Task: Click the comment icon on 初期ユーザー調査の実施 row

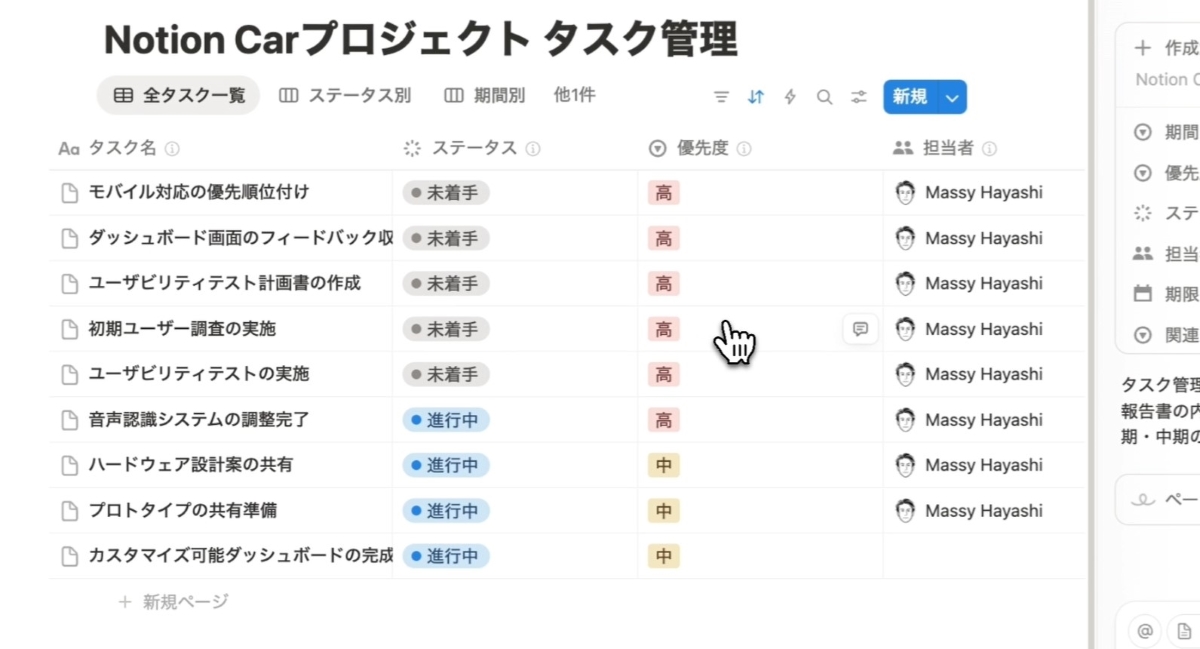Action: point(860,328)
